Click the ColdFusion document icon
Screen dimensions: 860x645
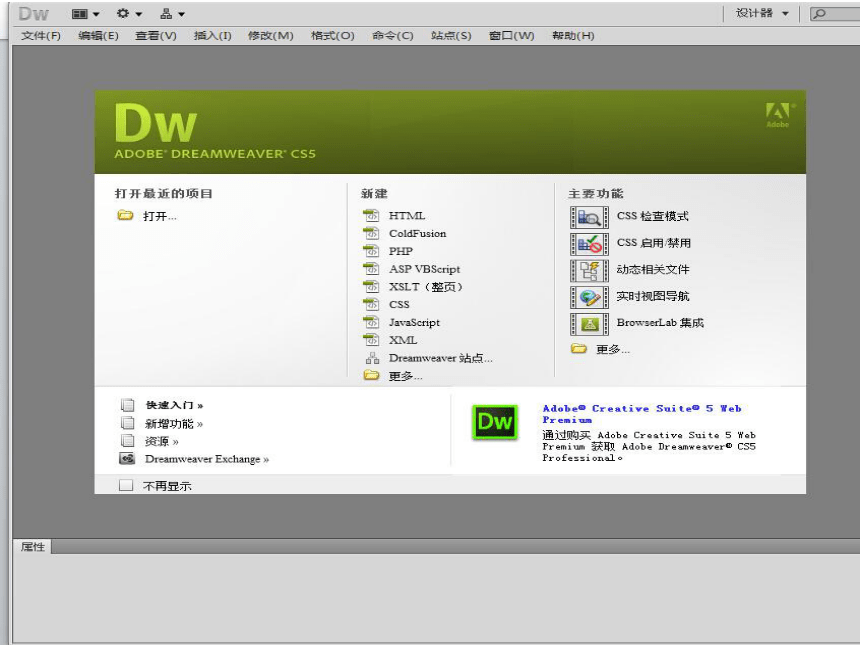point(371,233)
